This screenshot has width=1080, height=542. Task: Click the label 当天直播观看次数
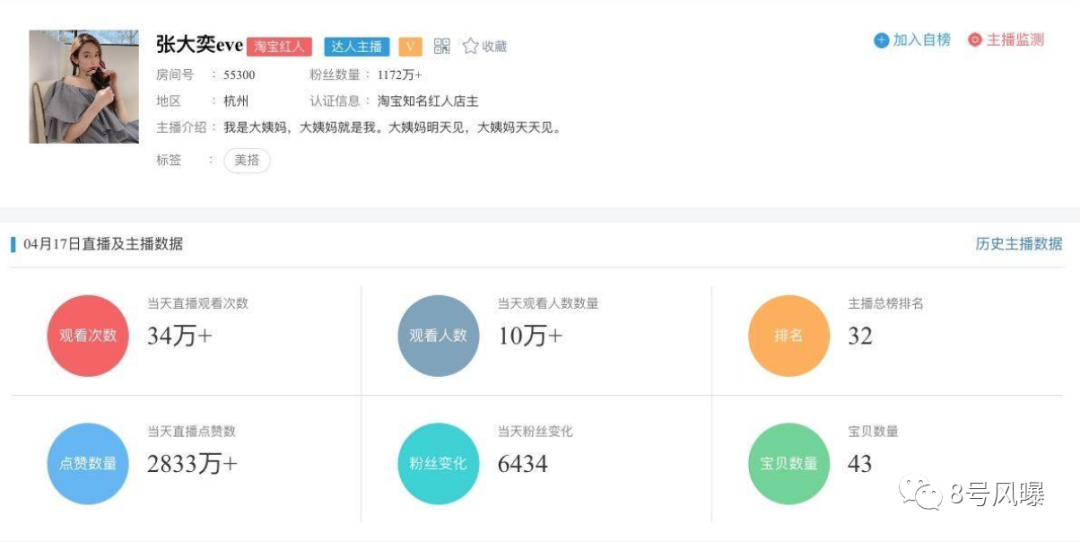[x=198, y=303]
